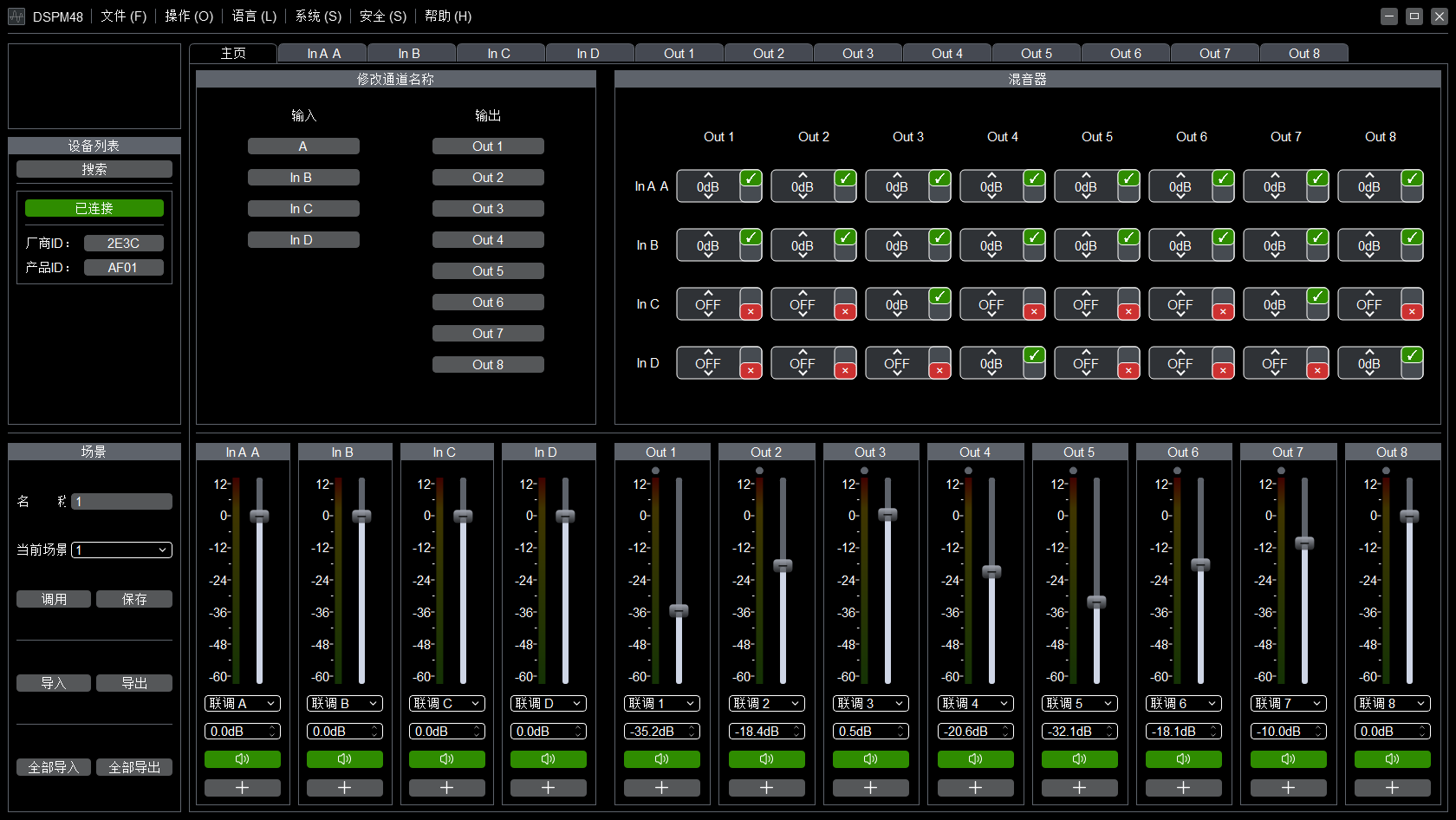Image resolution: width=1456 pixels, height=820 pixels.
Task: Mute the Out 1 channel speaker icon
Action: [x=661, y=759]
